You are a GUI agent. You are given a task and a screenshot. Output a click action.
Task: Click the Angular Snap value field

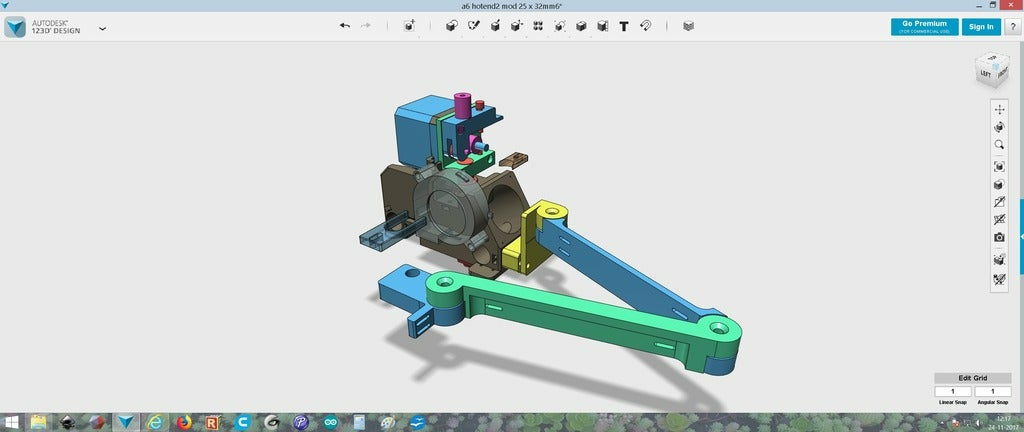[x=993, y=392]
